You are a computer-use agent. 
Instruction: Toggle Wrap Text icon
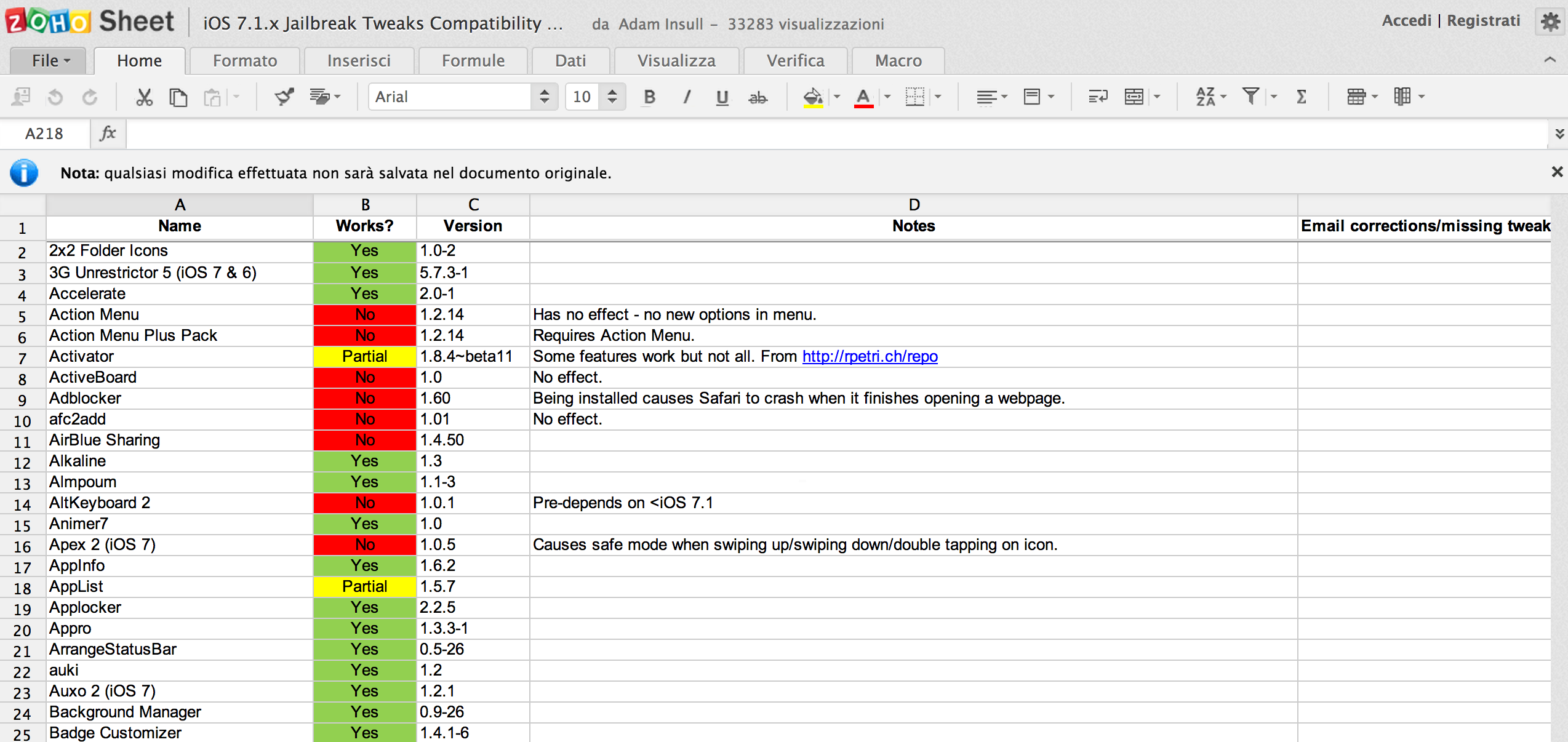(1098, 97)
